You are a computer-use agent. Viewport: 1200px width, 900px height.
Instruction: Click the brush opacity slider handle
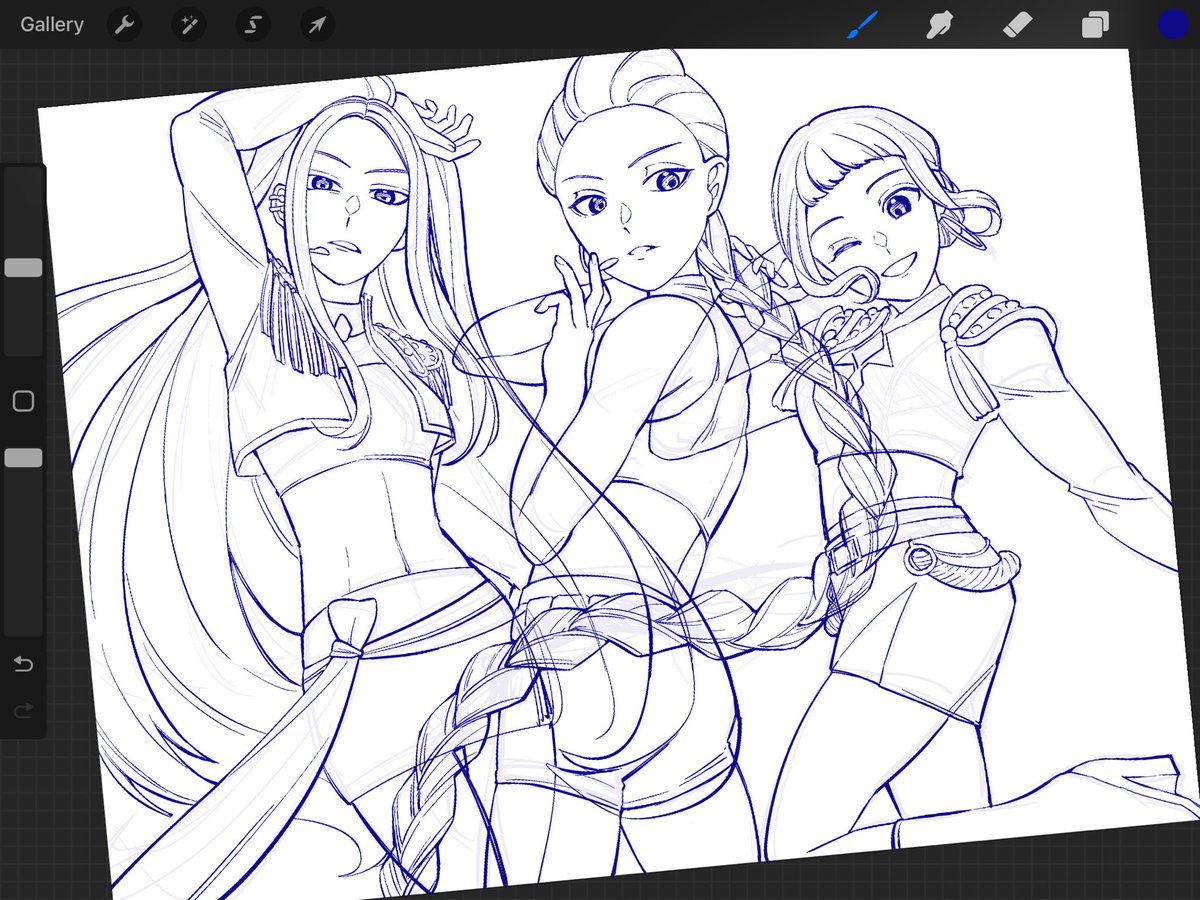23,458
